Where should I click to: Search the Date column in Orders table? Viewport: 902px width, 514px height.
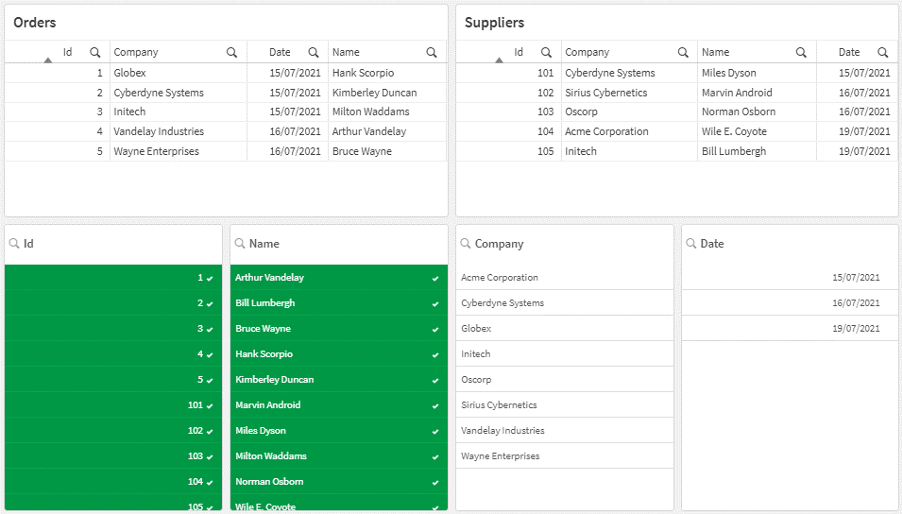pos(314,52)
